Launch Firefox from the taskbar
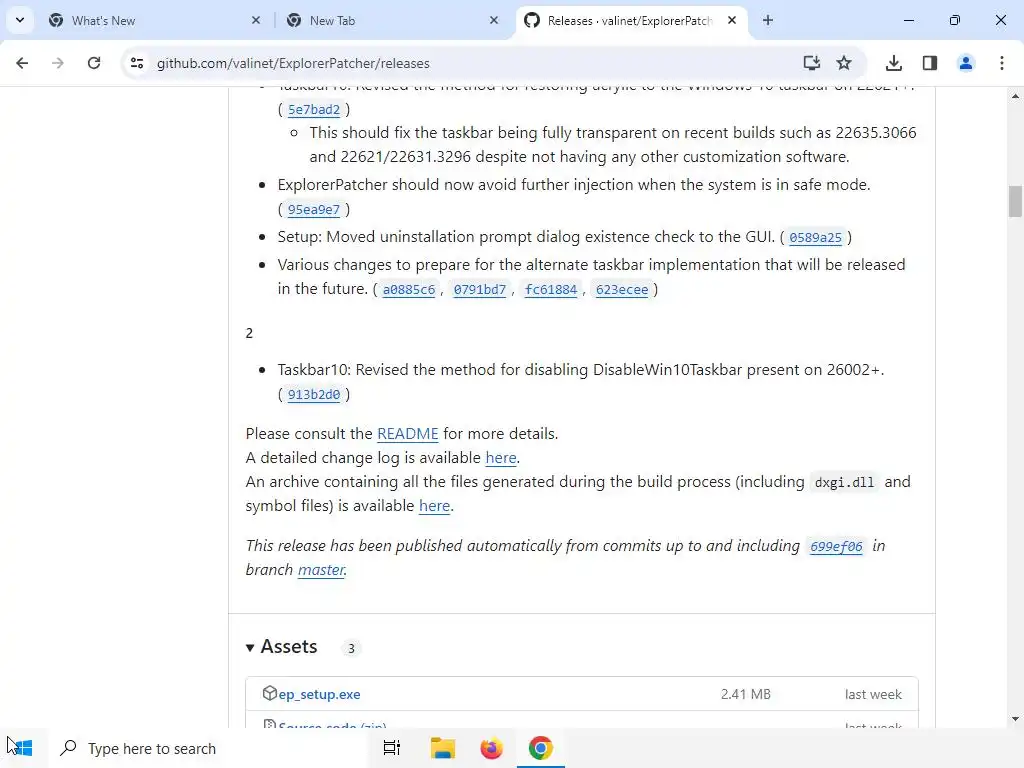 point(491,748)
